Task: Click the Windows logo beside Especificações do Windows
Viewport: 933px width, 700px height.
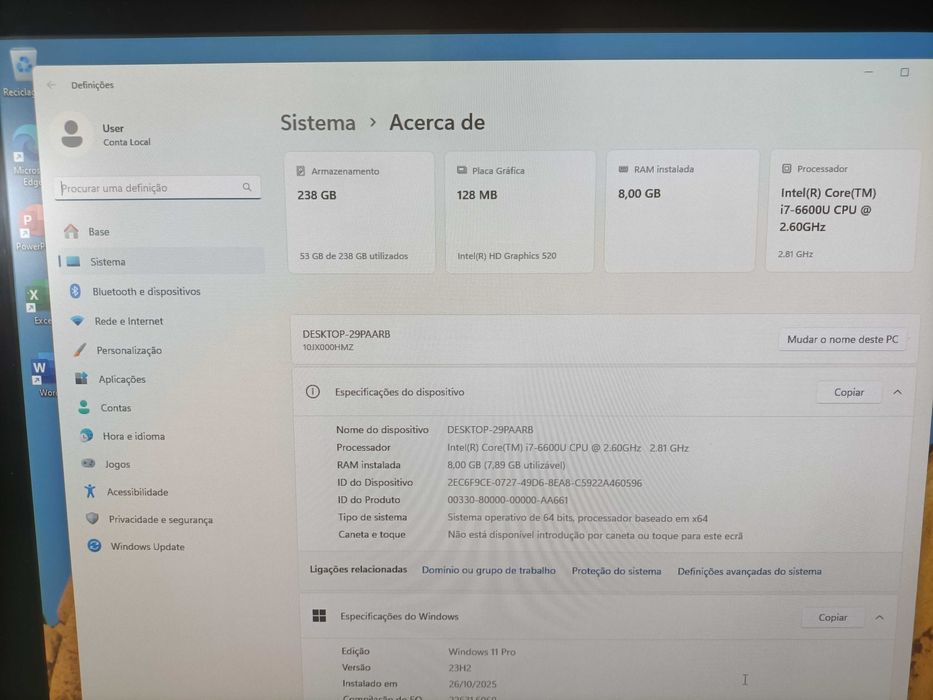Action: click(319, 615)
